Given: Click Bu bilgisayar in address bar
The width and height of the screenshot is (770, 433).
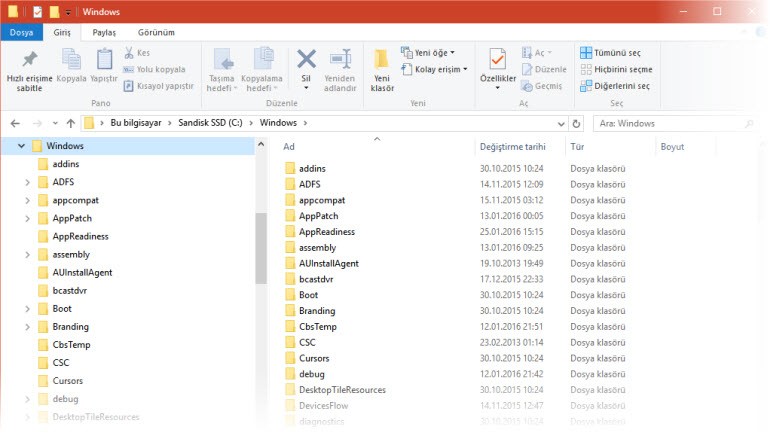Looking at the screenshot, I should [136, 123].
